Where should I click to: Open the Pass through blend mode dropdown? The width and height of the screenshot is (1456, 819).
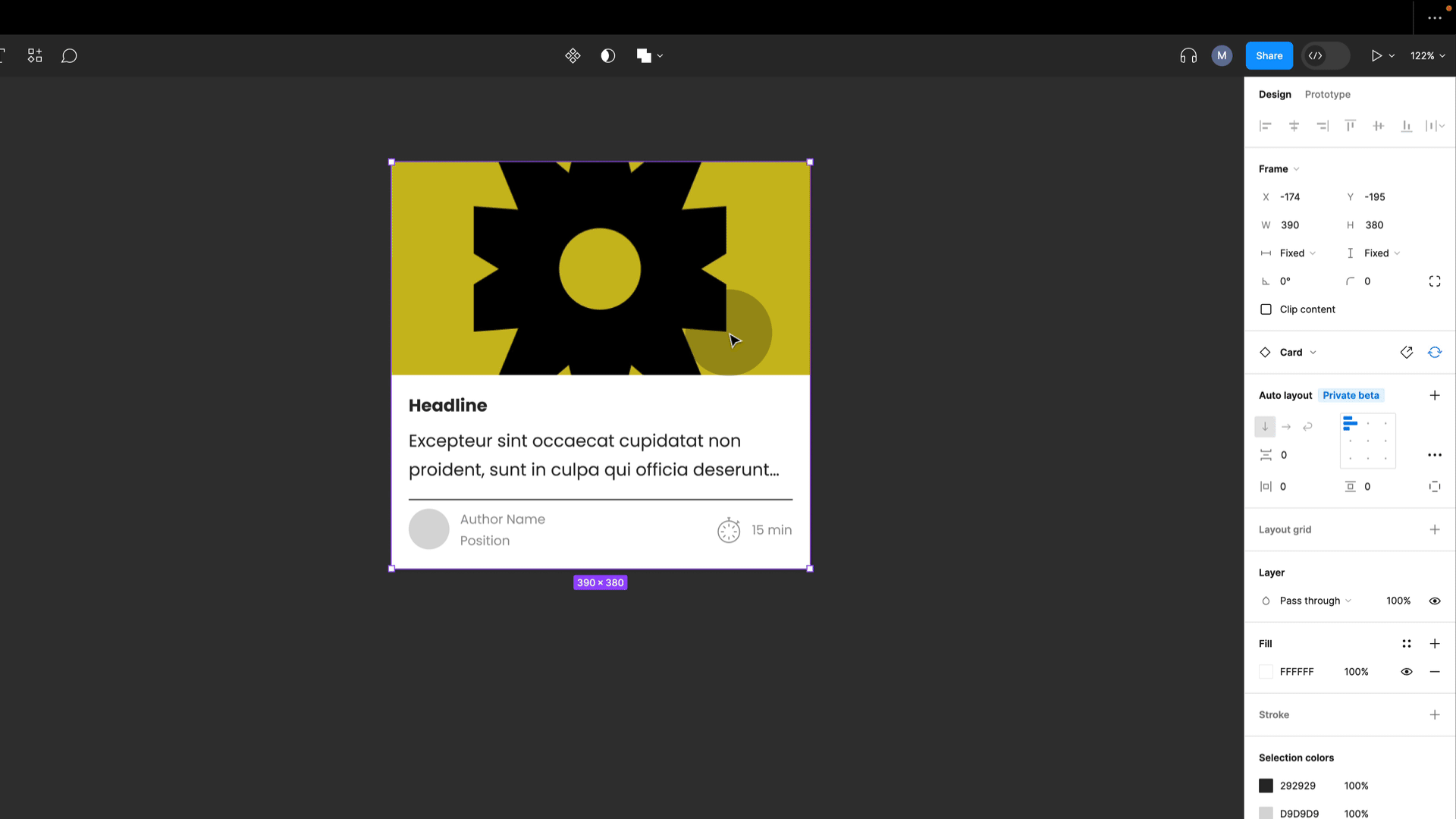coord(1315,601)
